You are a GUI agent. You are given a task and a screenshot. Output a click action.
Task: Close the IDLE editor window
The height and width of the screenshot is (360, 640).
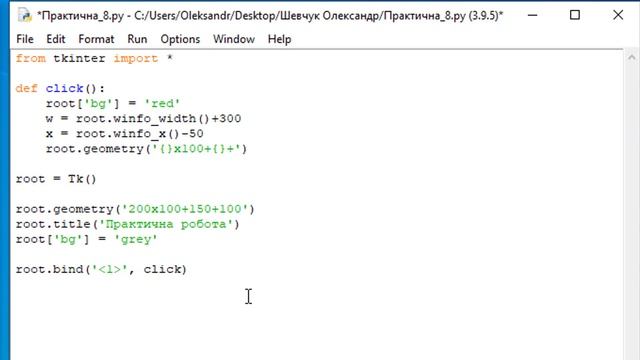click(x=618, y=15)
